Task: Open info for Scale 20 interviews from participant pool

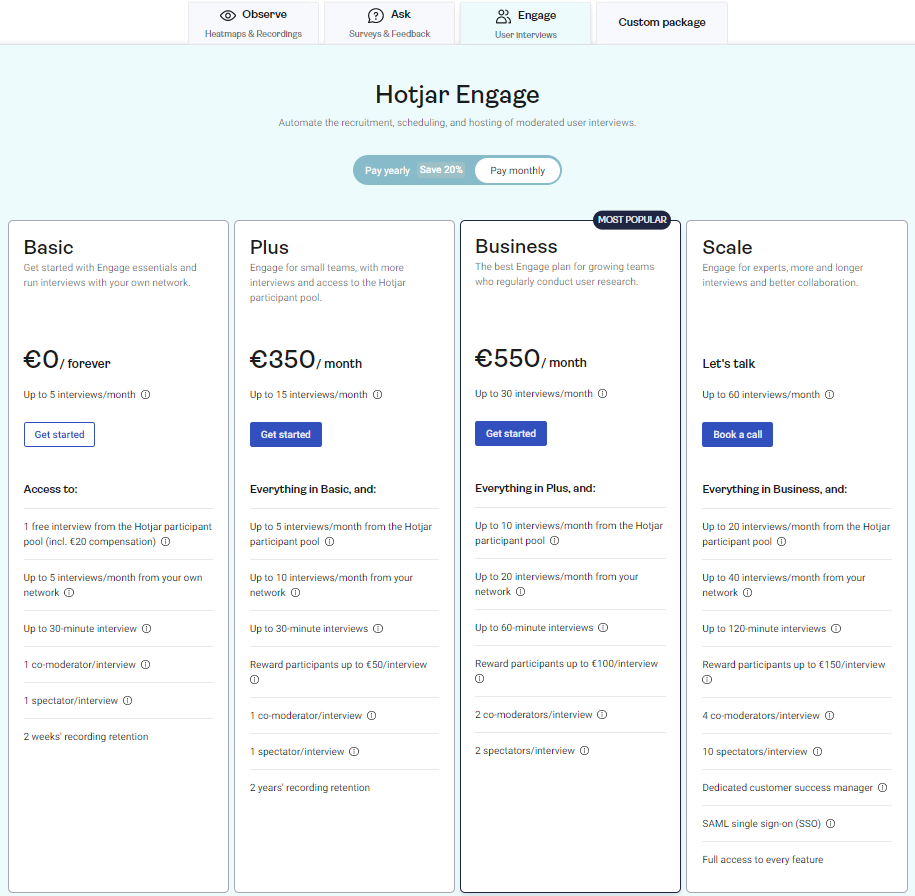Action: pyautogui.click(x=782, y=542)
